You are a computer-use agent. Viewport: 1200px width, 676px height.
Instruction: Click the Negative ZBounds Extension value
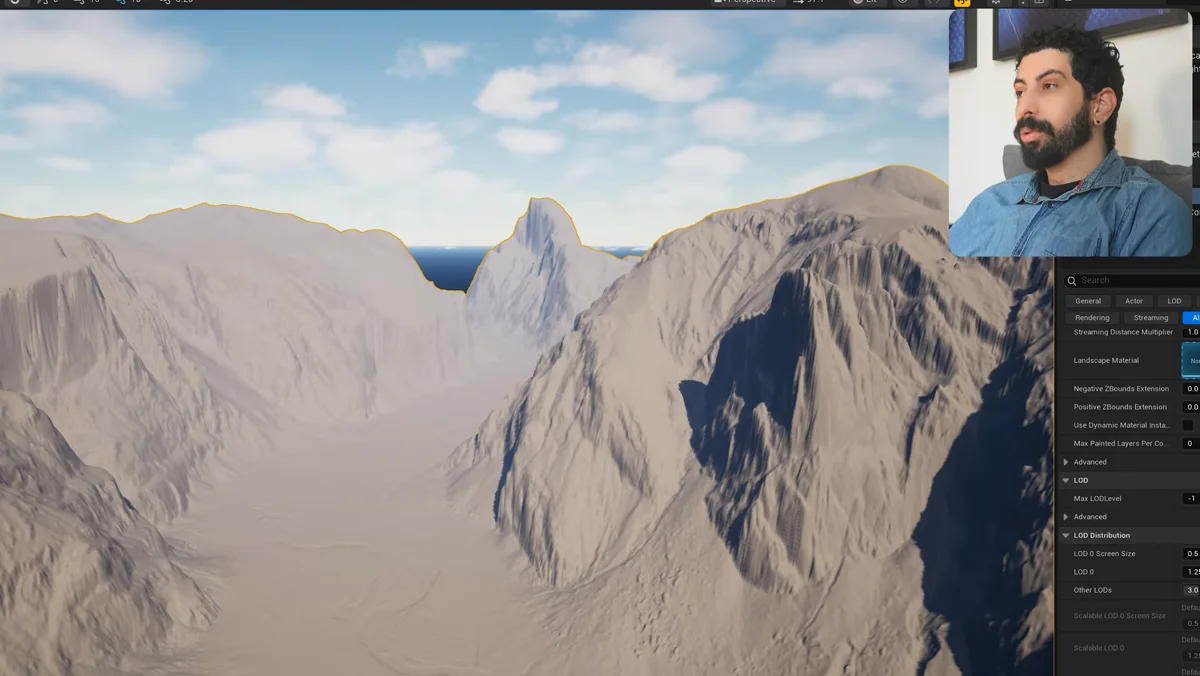point(1191,389)
